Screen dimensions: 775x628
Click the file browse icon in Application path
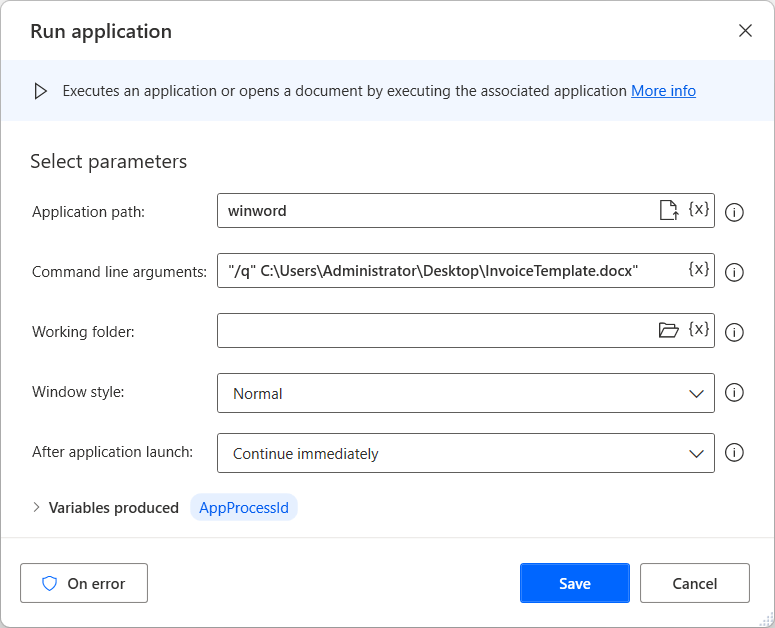(x=669, y=210)
